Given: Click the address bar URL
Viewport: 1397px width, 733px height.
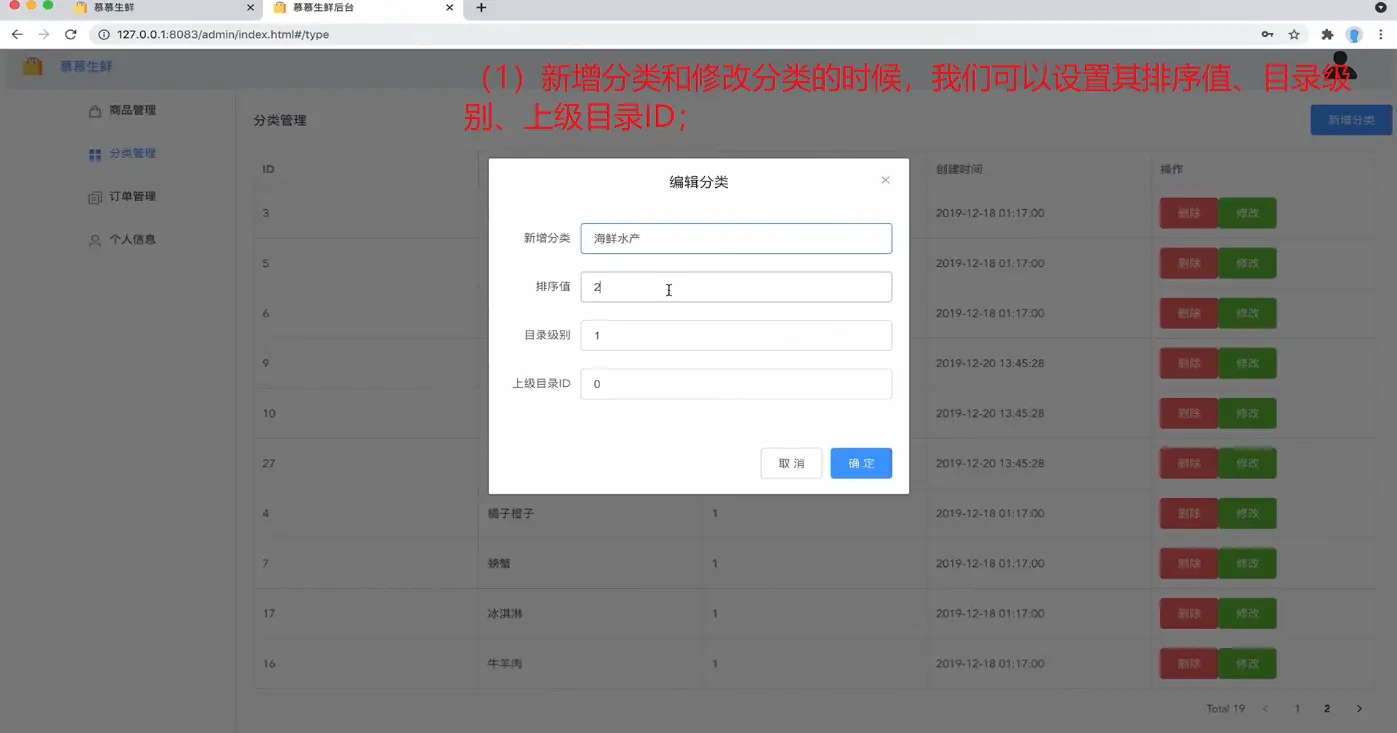Looking at the screenshot, I should pyautogui.click(x=223, y=34).
